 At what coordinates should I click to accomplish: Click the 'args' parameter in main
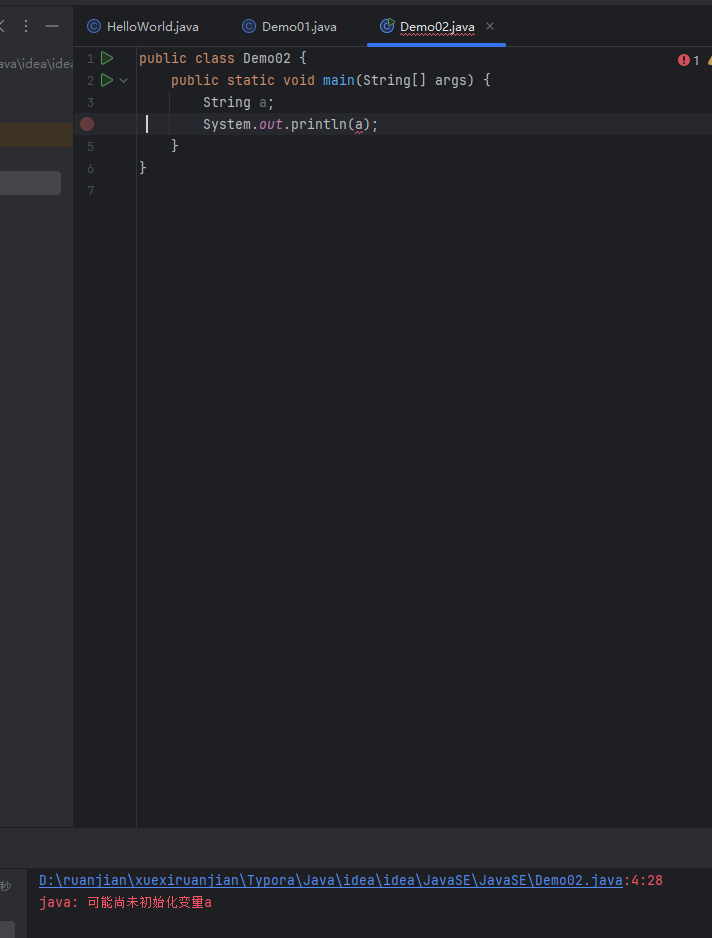(x=451, y=80)
